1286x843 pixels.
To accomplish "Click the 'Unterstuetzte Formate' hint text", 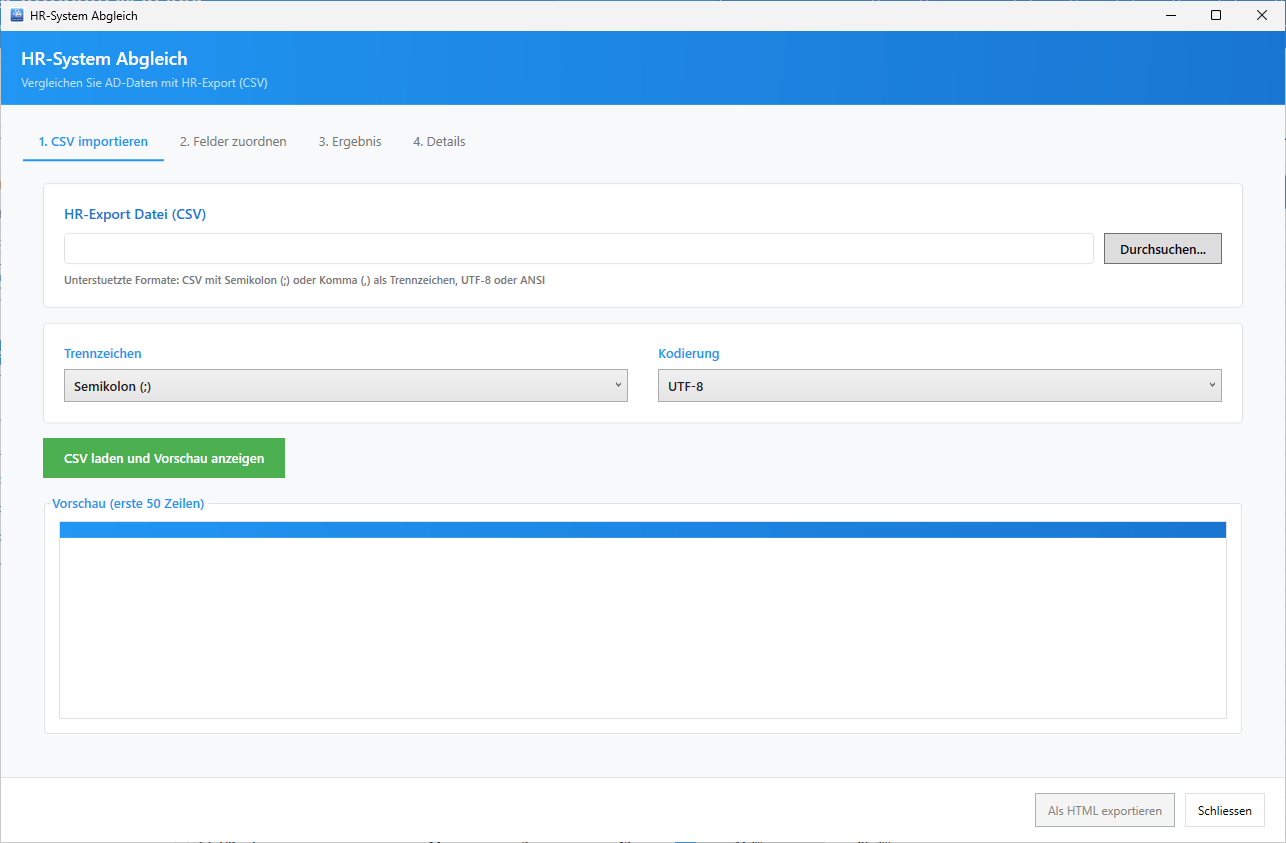I will tap(304, 281).
